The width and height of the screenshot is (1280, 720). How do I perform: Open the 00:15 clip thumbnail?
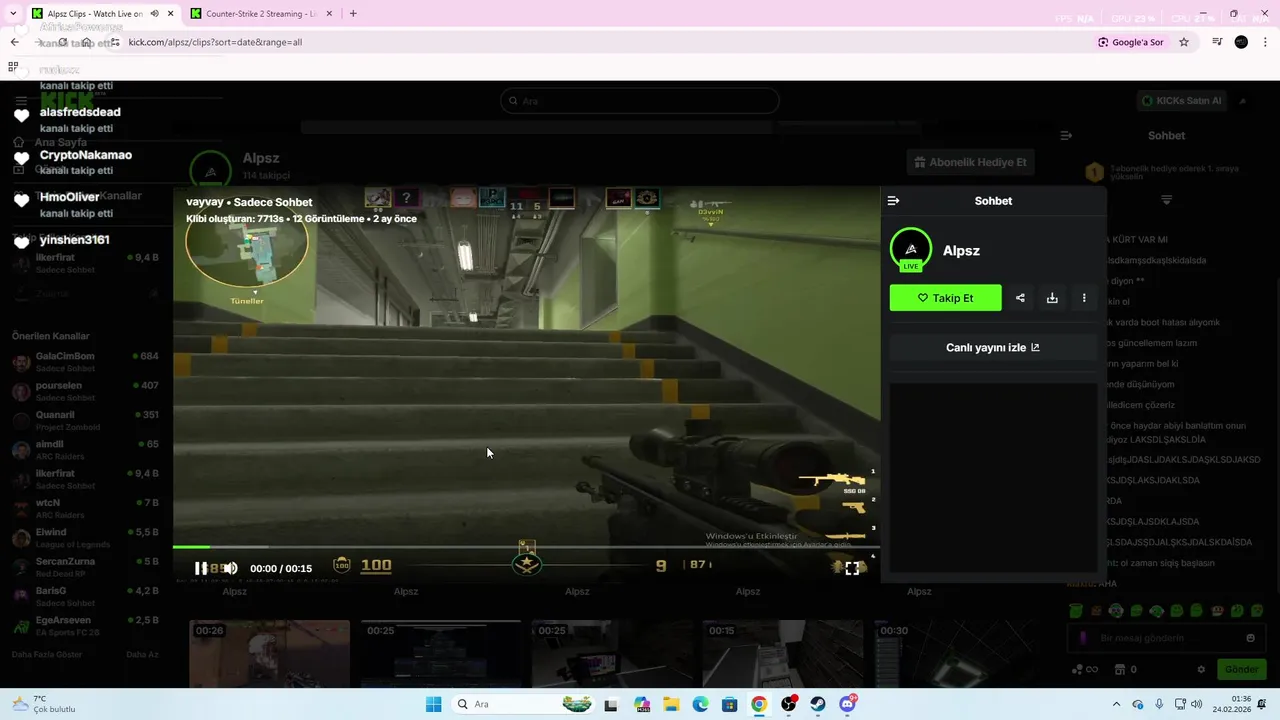click(783, 654)
